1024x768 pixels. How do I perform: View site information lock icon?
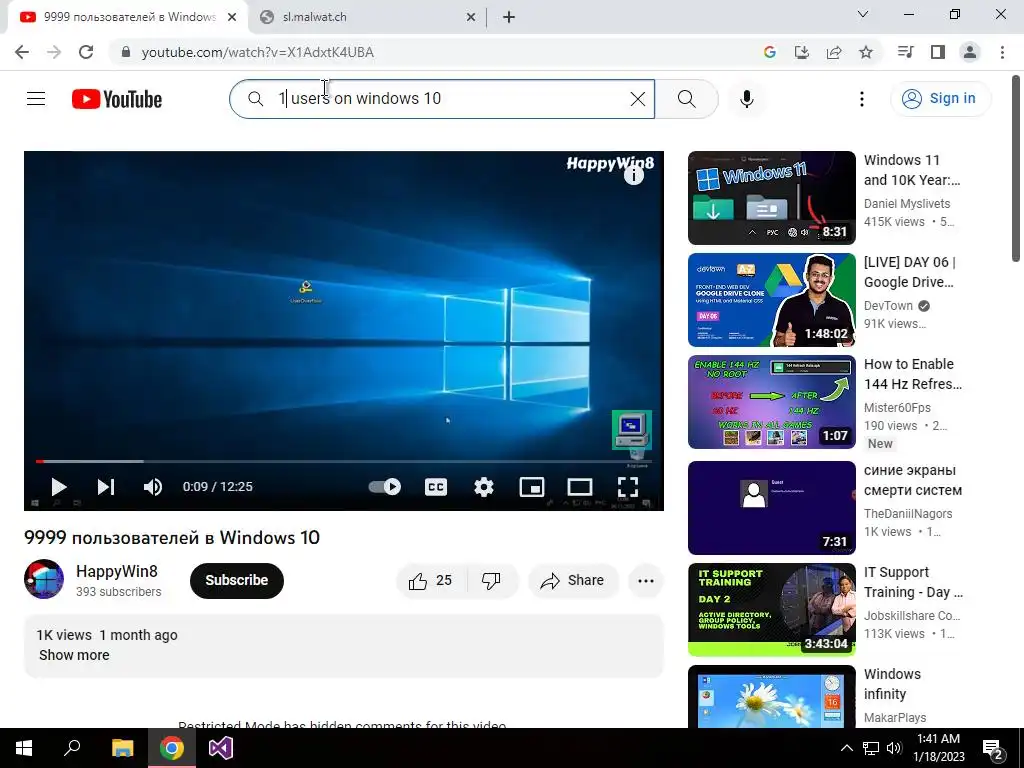pos(126,52)
